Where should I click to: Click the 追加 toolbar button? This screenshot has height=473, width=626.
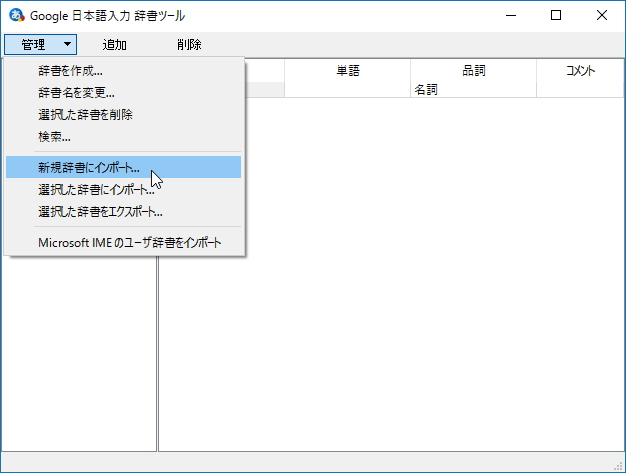(114, 44)
